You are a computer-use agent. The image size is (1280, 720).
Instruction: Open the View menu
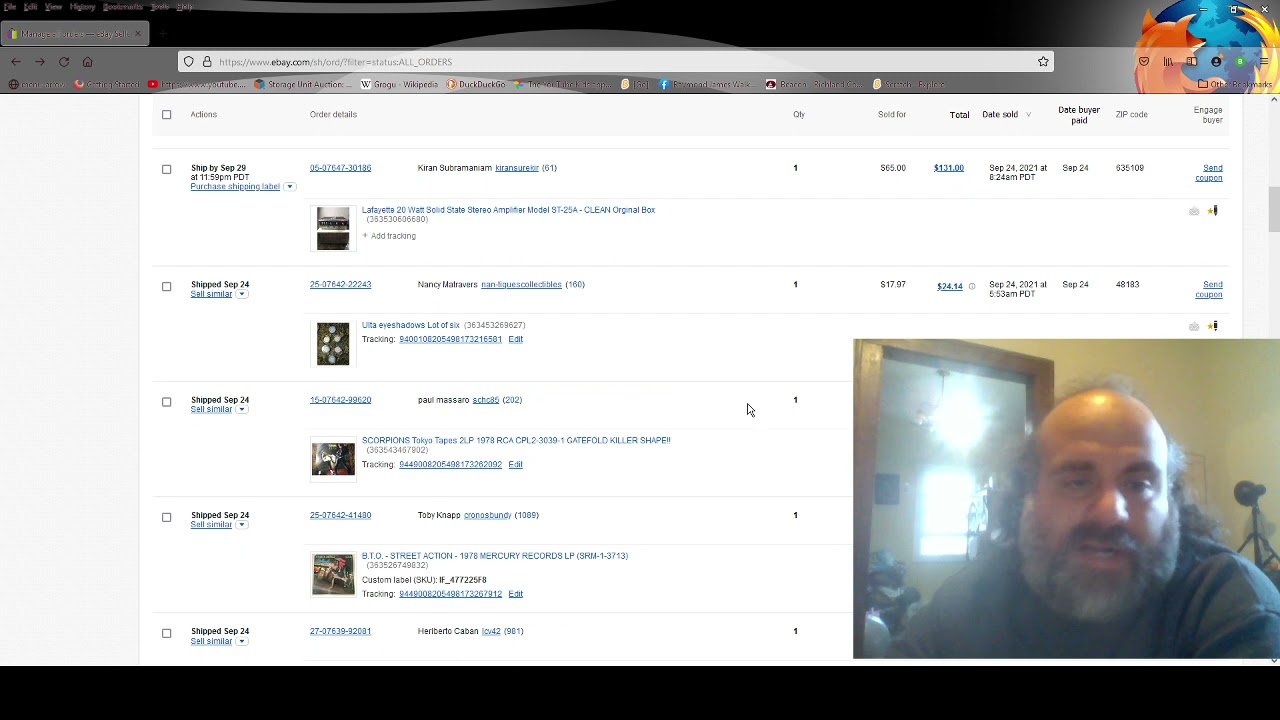coord(53,7)
